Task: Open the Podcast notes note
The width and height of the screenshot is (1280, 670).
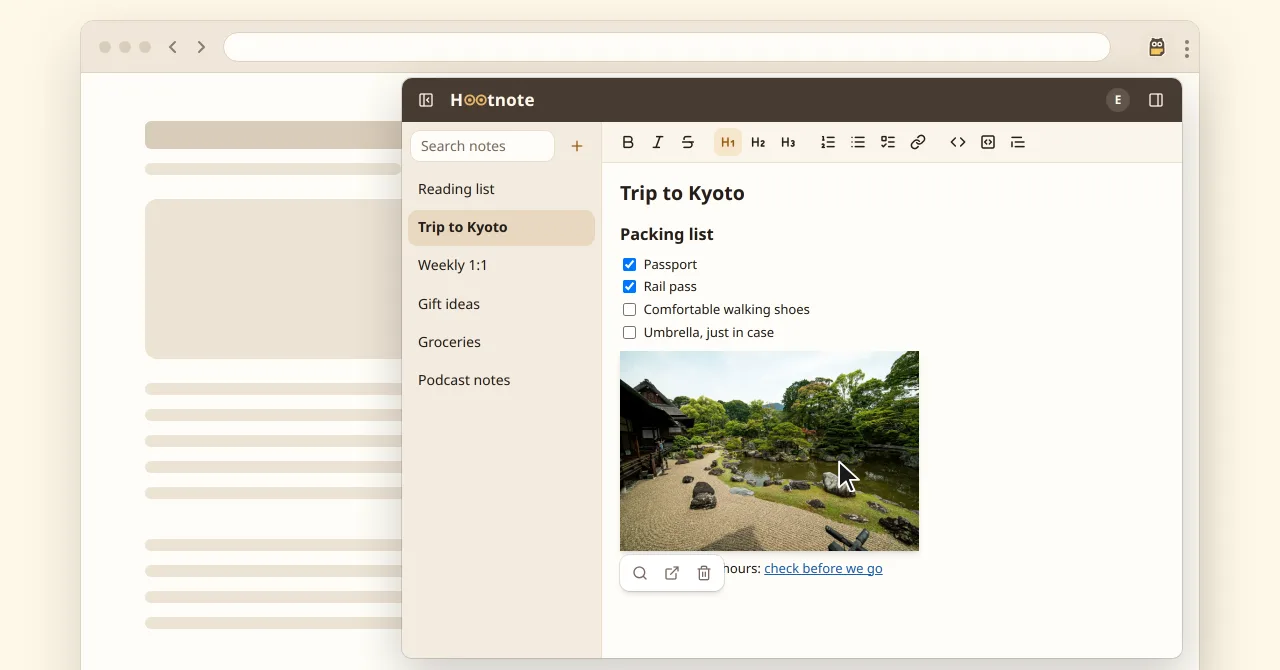Action: pyautogui.click(x=502, y=380)
